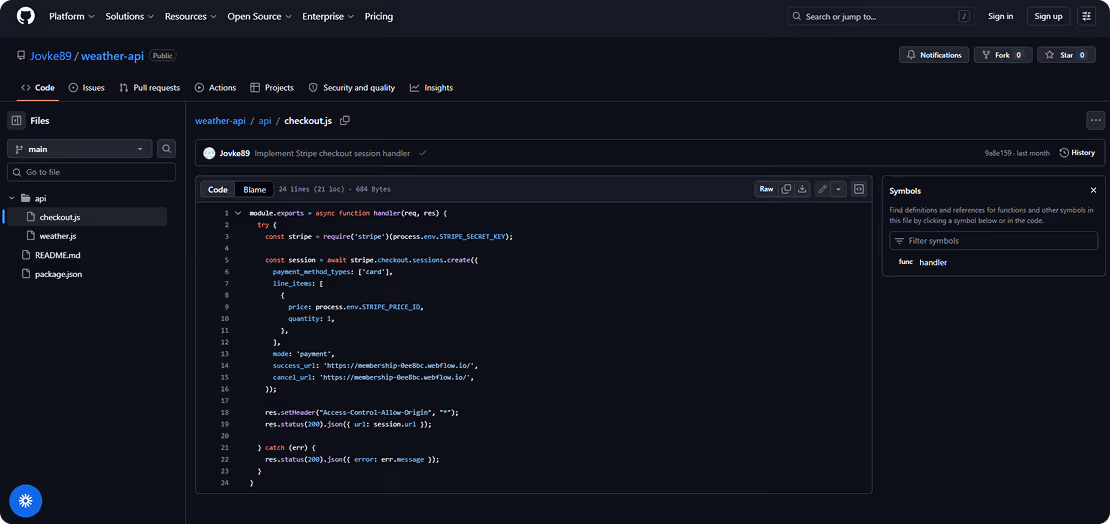The image size is (1110, 524).
Task: Open the file History
Action: coord(1077,153)
